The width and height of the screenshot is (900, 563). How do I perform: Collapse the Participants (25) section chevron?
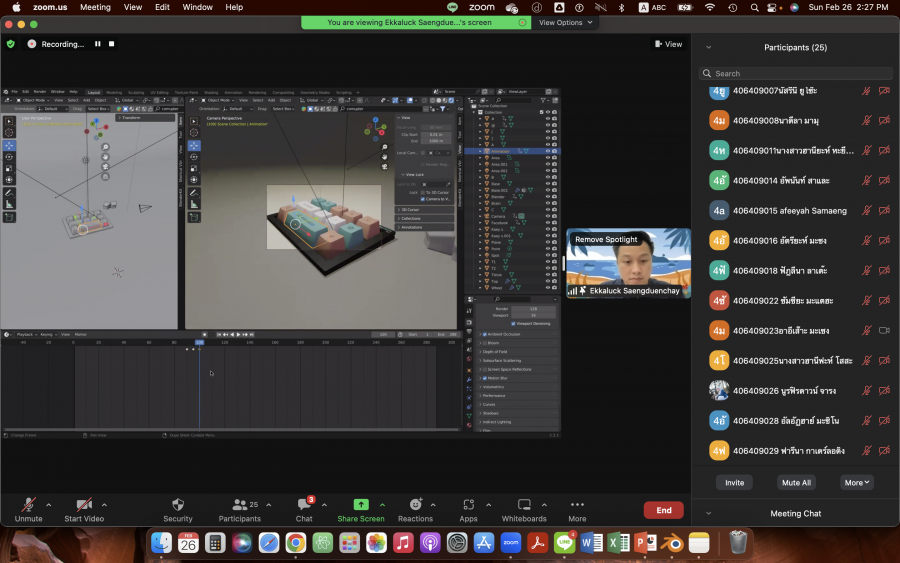(x=708, y=47)
